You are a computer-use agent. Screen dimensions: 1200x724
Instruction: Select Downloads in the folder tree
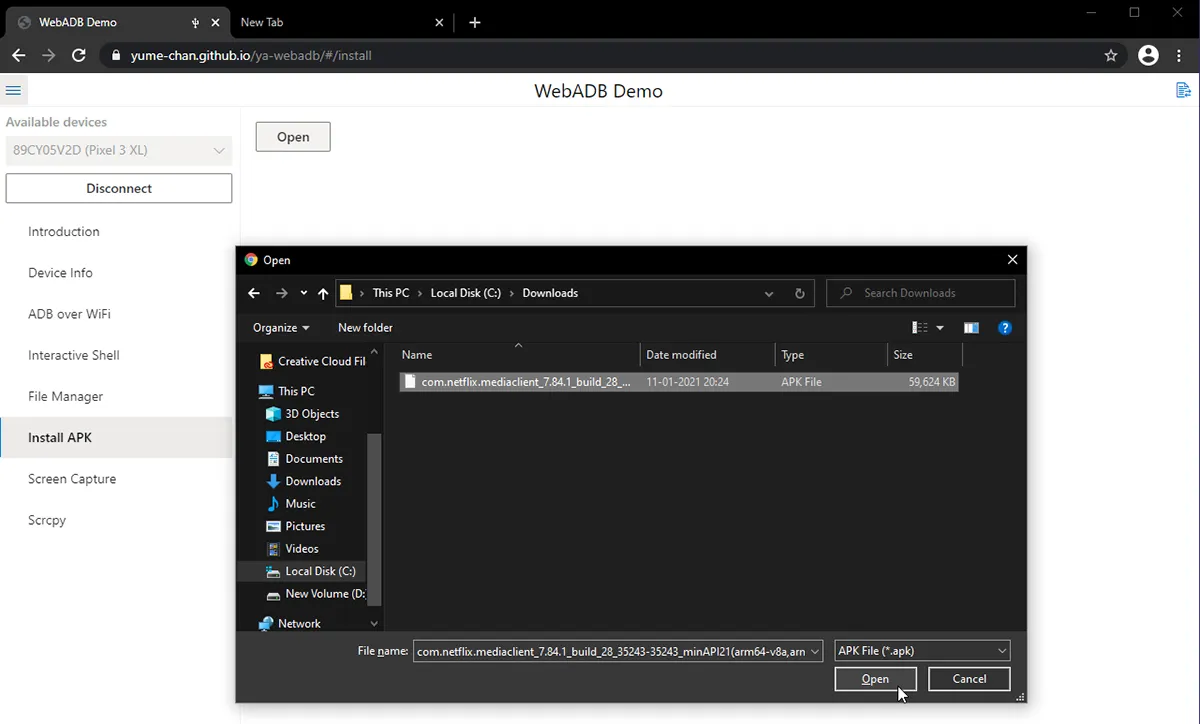click(x=311, y=481)
